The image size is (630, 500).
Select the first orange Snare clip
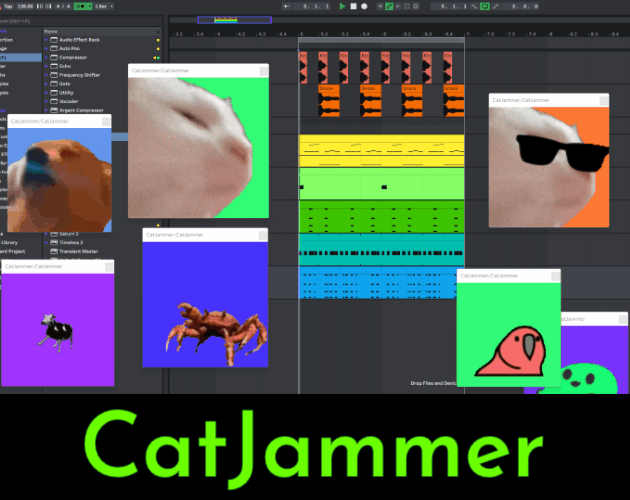[329, 101]
